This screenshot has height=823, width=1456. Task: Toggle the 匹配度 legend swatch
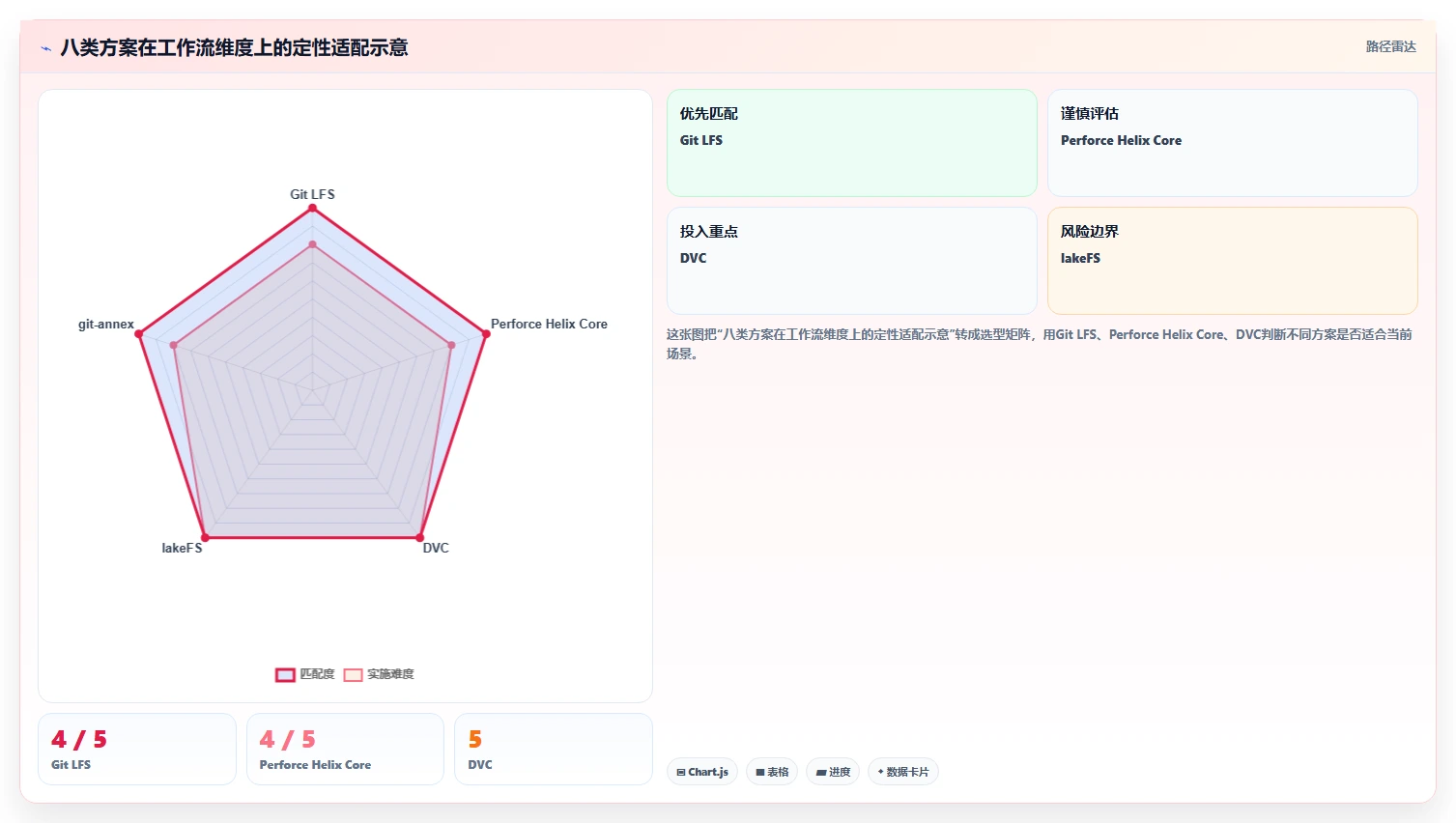(285, 674)
